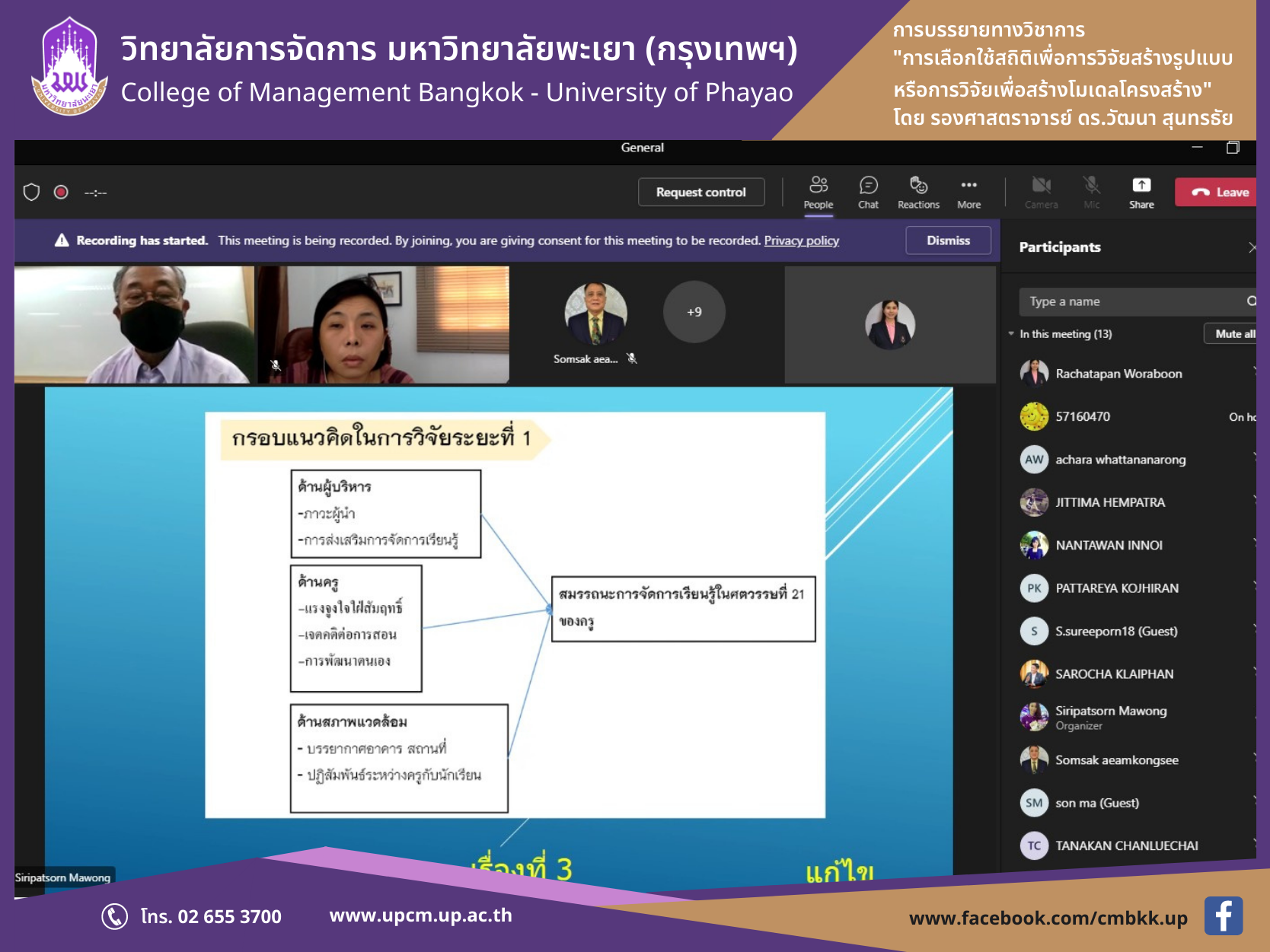The height and width of the screenshot is (952, 1270).
Task: Click the restore window button
Action: pyautogui.click(x=1233, y=148)
